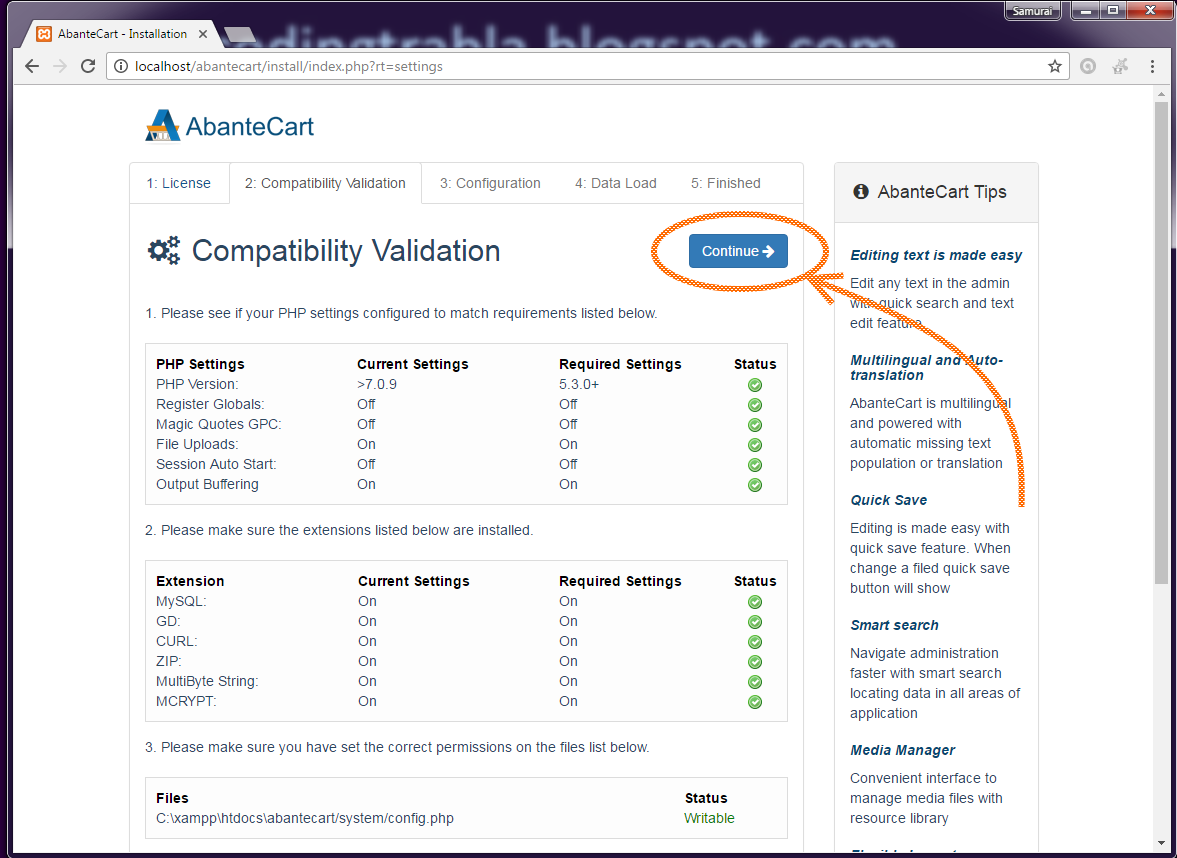Click the 'Files' table header
The width and height of the screenshot is (1177, 858).
pyautogui.click(x=172, y=798)
